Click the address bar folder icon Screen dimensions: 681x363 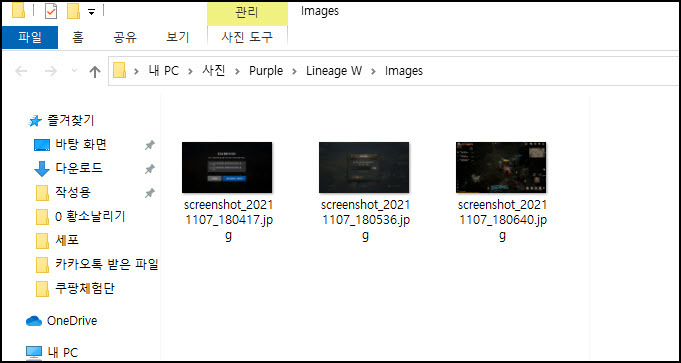(119, 70)
